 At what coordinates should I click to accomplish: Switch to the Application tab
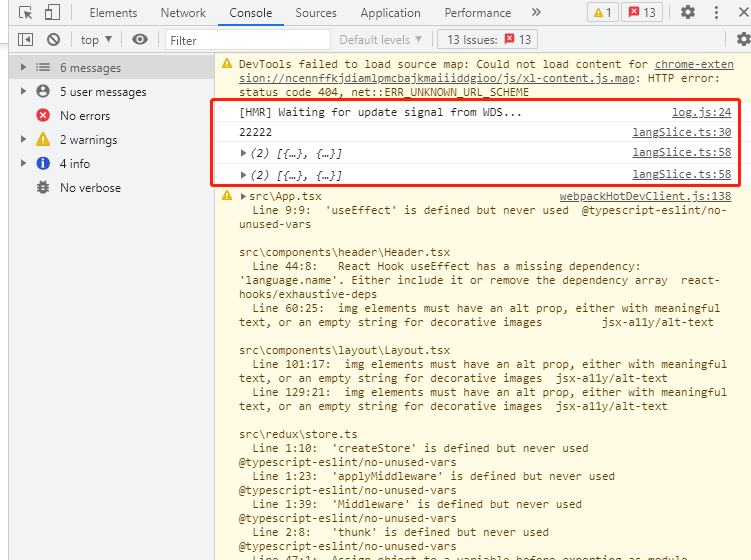pos(390,13)
